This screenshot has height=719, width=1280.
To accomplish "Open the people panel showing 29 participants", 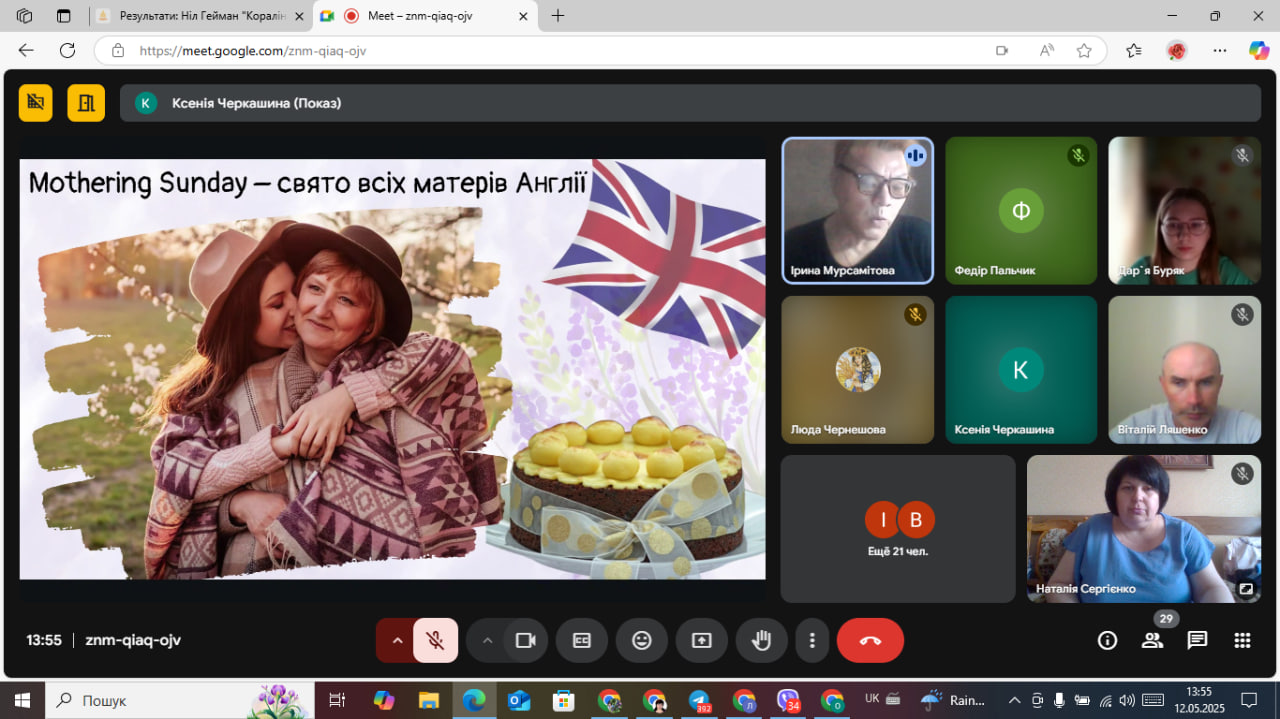I will pos(1153,640).
